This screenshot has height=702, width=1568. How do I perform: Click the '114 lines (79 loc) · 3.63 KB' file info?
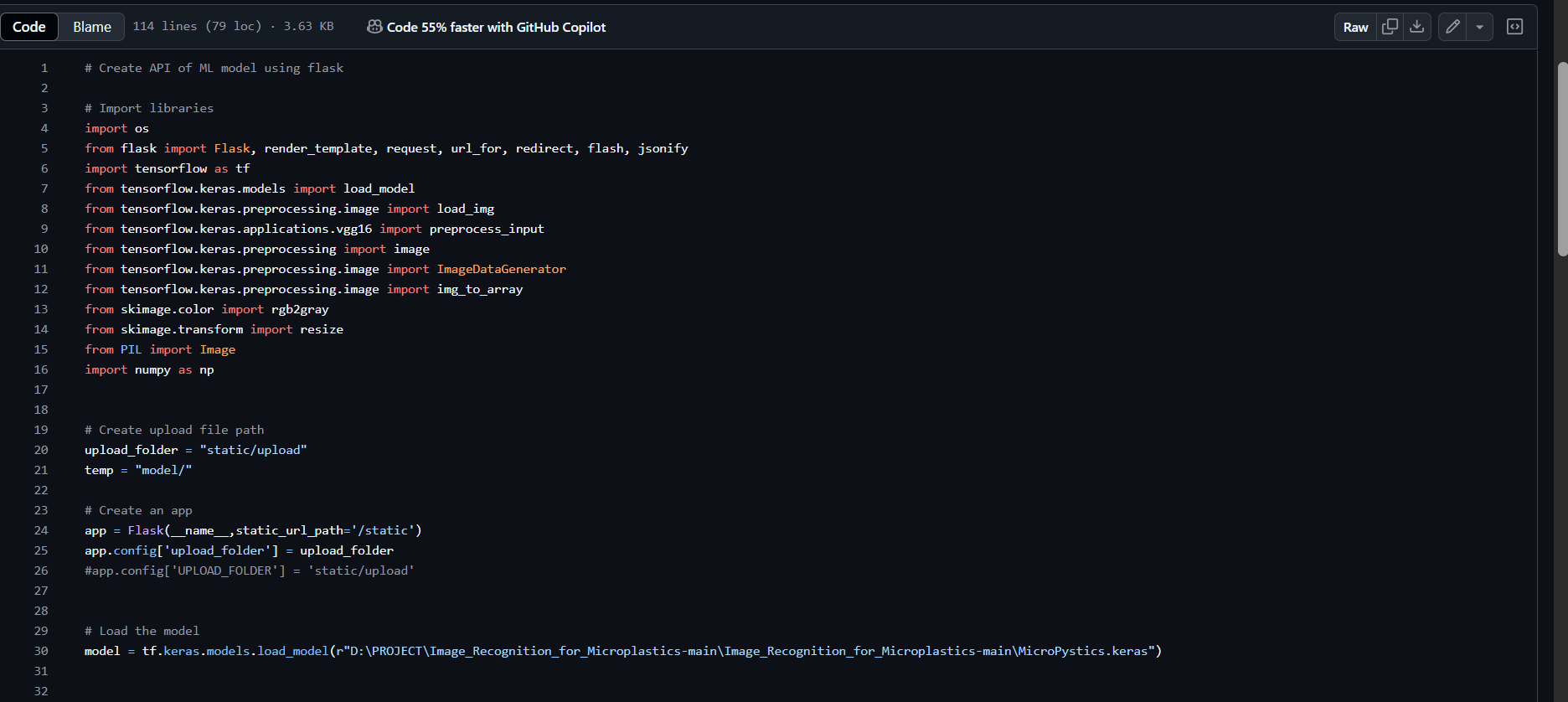click(233, 27)
